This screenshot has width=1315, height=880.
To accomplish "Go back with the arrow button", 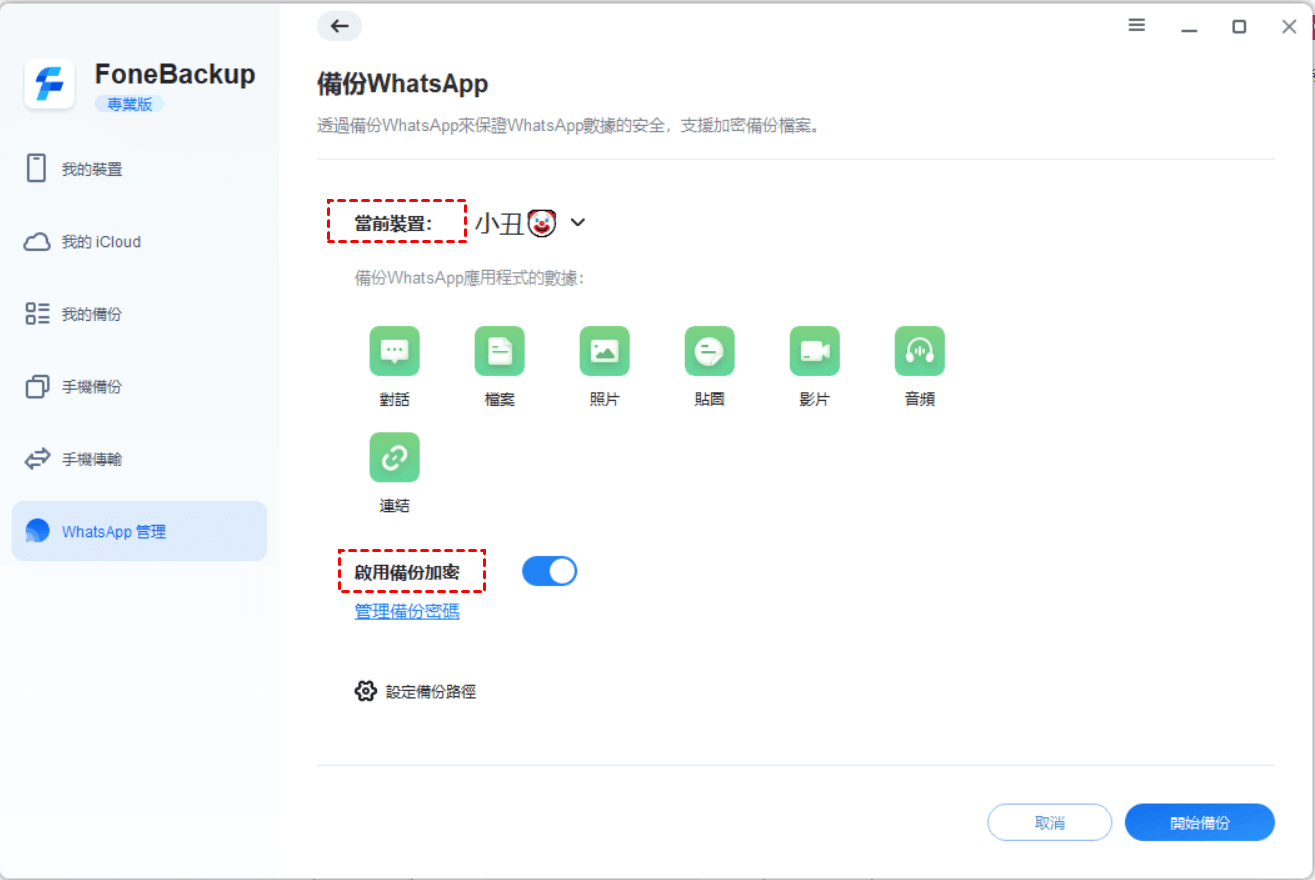I will [340, 26].
